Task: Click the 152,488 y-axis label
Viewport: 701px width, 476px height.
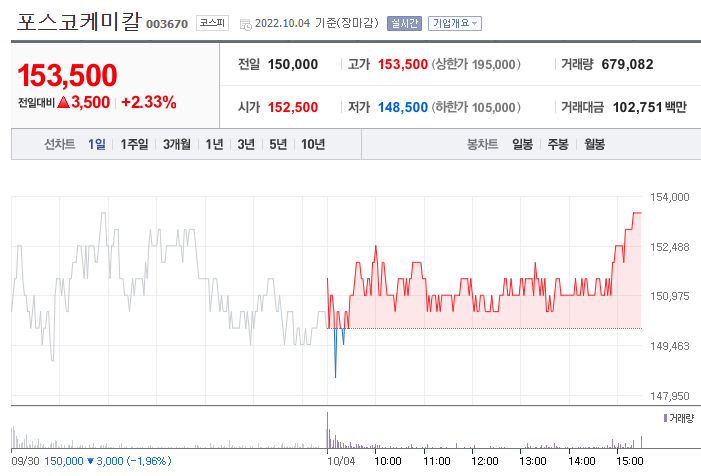Action: click(x=669, y=247)
